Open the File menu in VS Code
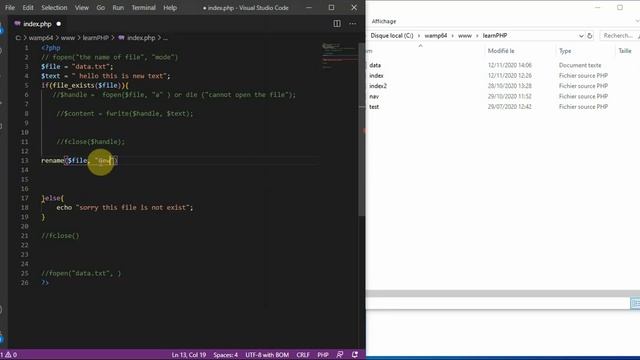The width and height of the screenshot is (640, 360). [x=10, y=7]
